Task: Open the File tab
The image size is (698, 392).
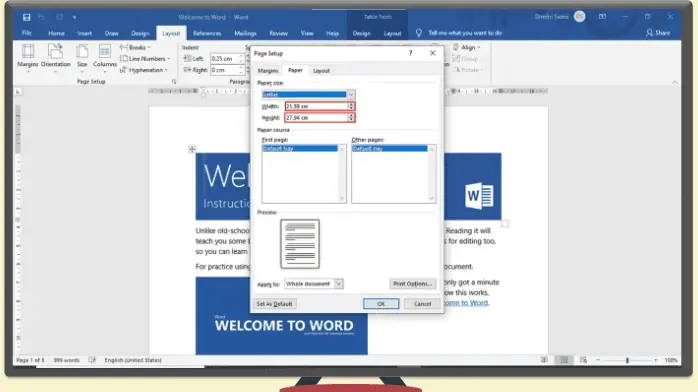Action: (x=27, y=33)
